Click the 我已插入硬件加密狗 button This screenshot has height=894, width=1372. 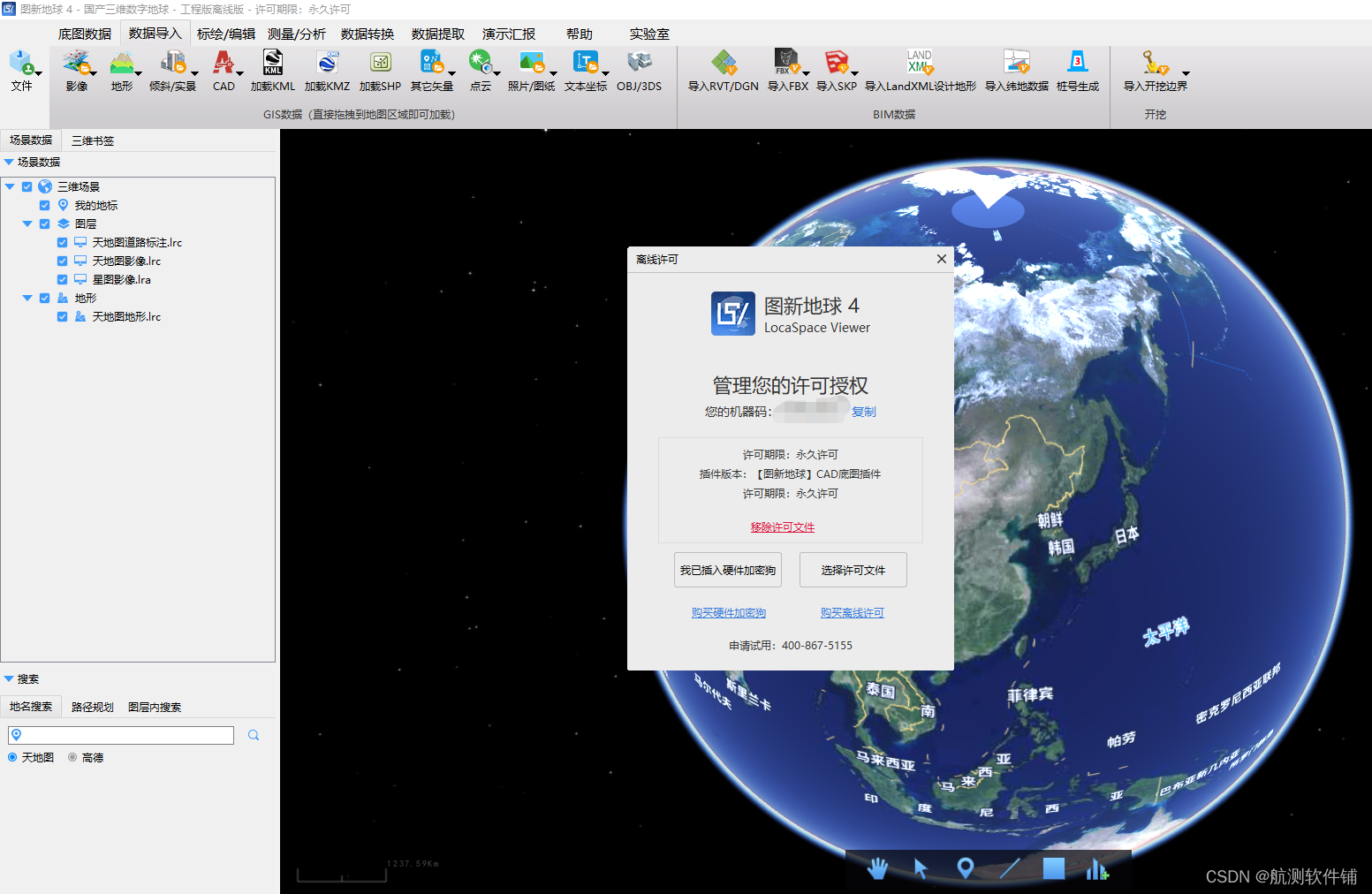[x=728, y=570]
